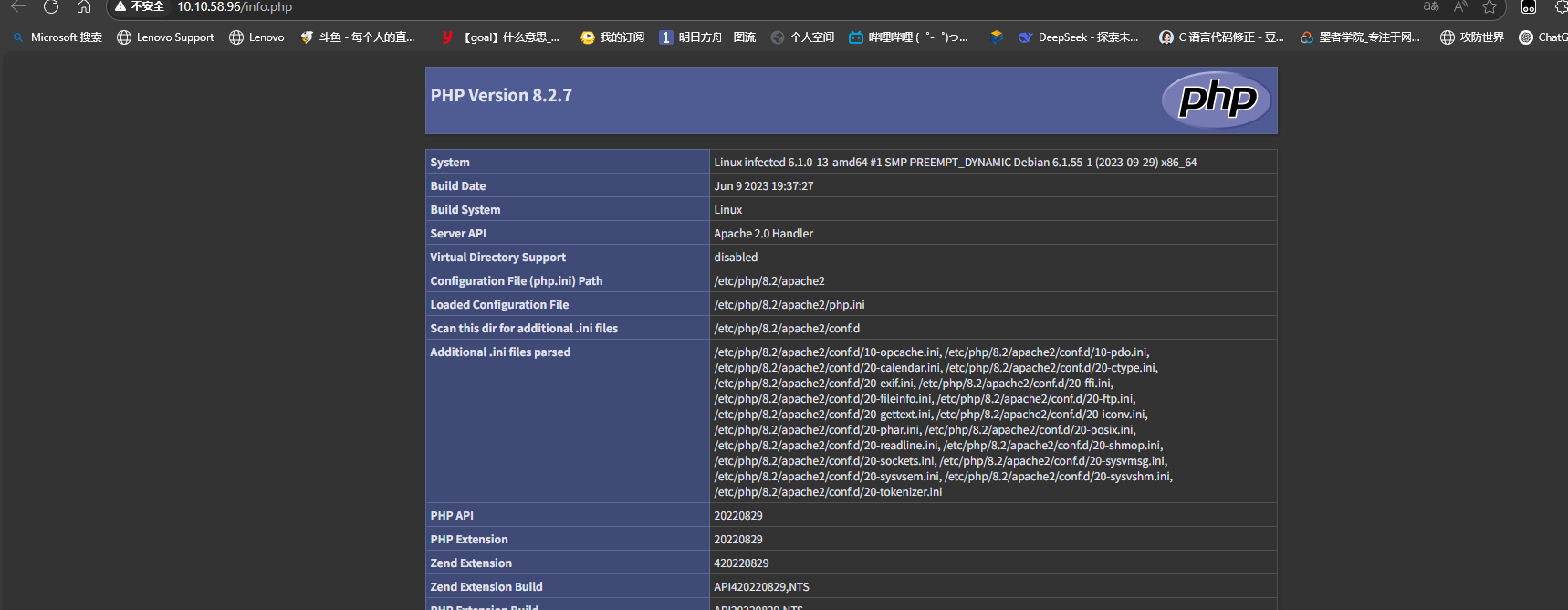The height and width of the screenshot is (610, 1568).
Task: Open the 我的订阅 bookmark
Action: [x=612, y=37]
